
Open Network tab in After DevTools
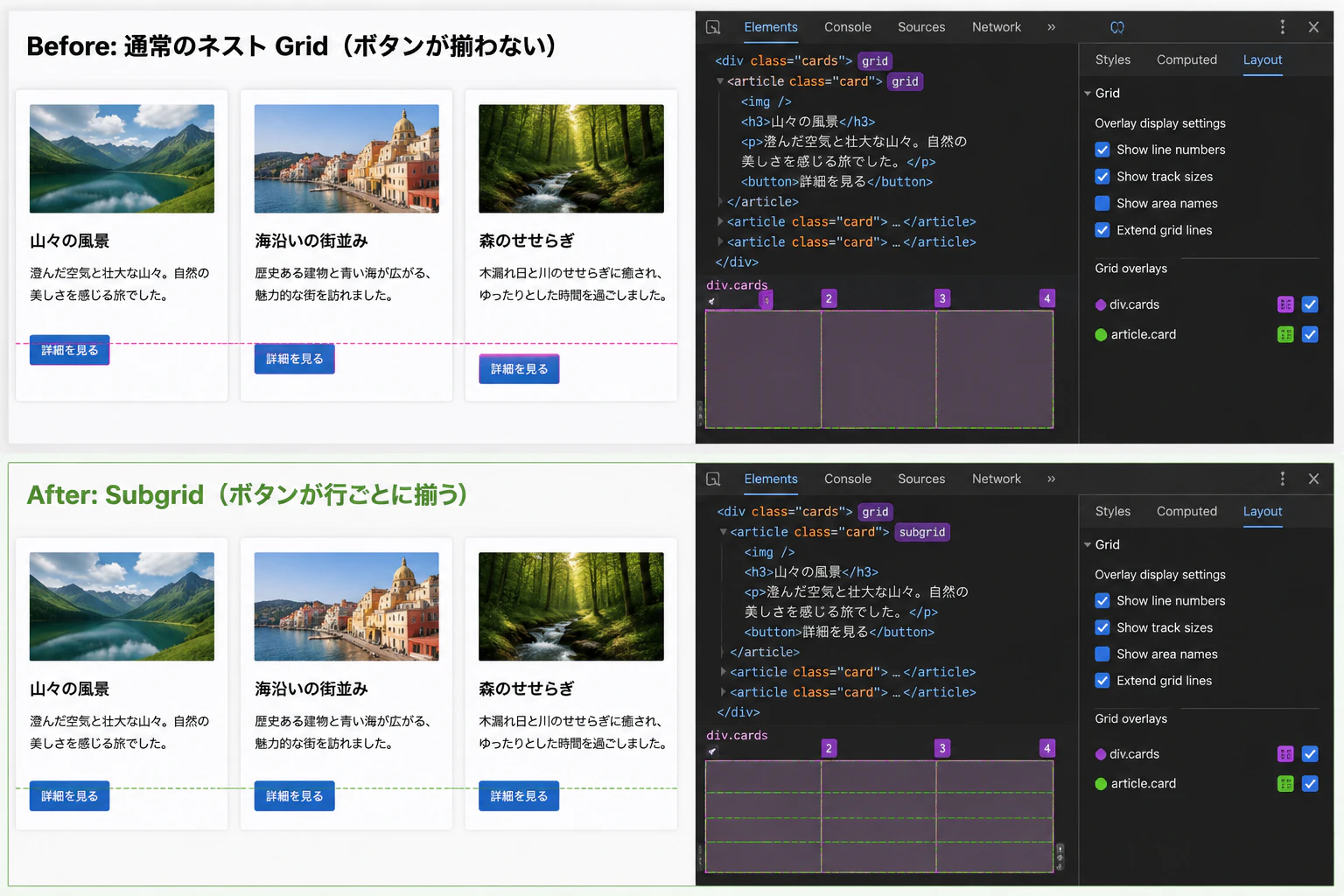pyautogui.click(x=997, y=479)
